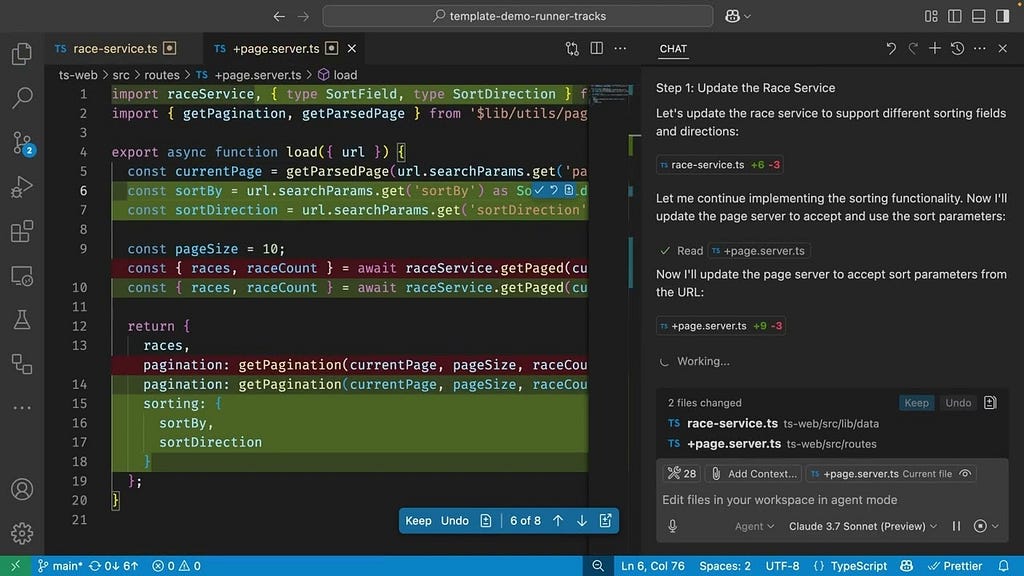Click Undo in the editor change toolbar
This screenshot has height=576, width=1024.
455,520
